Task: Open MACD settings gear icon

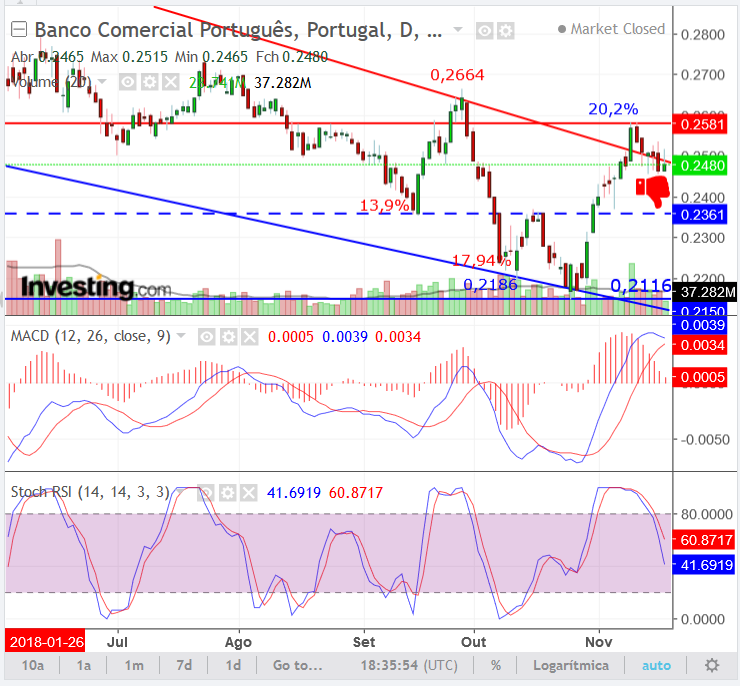Action: (228, 337)
